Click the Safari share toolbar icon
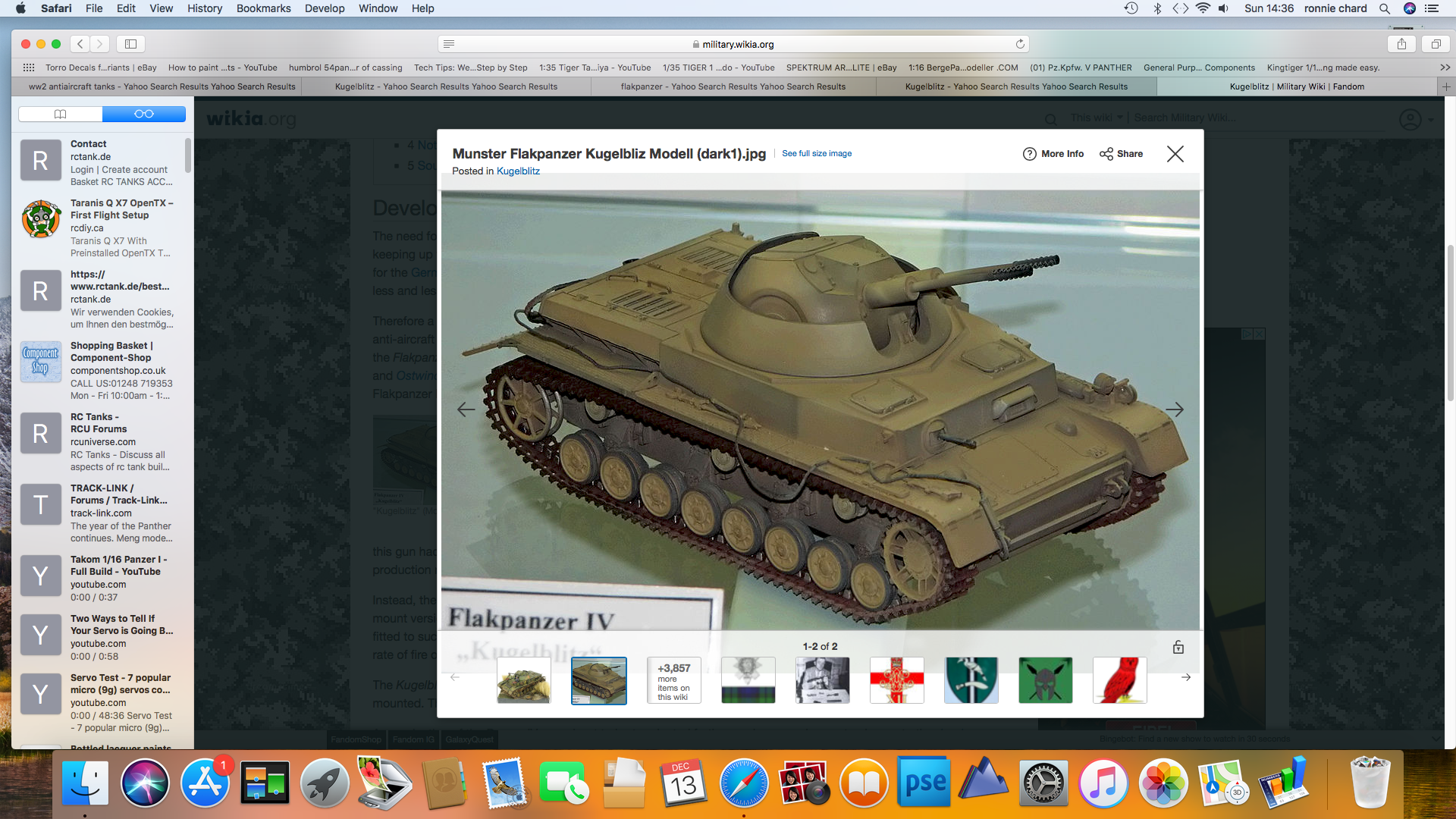Viewport: 1456px width, 819px height. pyautogui.click(x=1401, y=44)
